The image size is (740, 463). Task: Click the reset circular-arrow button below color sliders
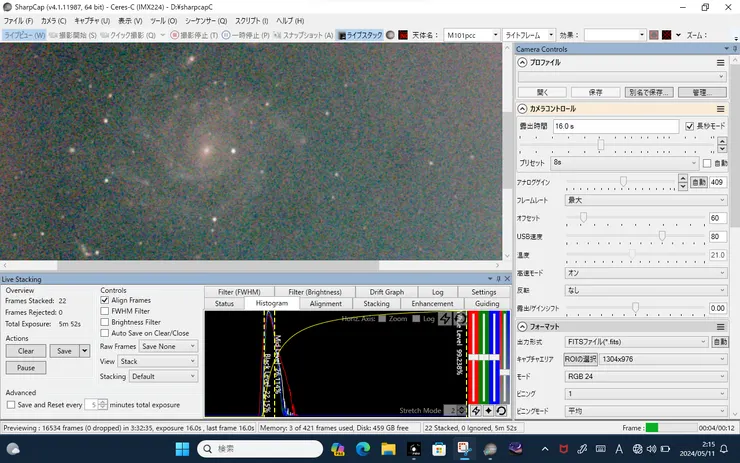(x=501, y=411)
